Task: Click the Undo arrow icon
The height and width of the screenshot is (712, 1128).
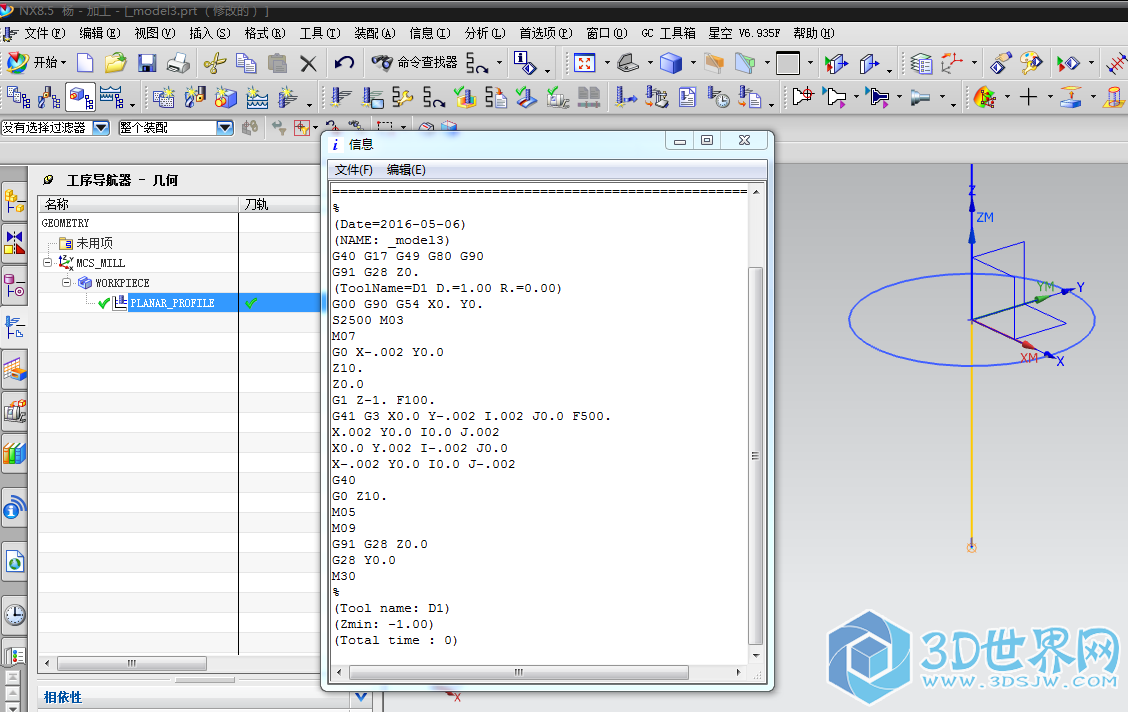Action: point(345,63)
